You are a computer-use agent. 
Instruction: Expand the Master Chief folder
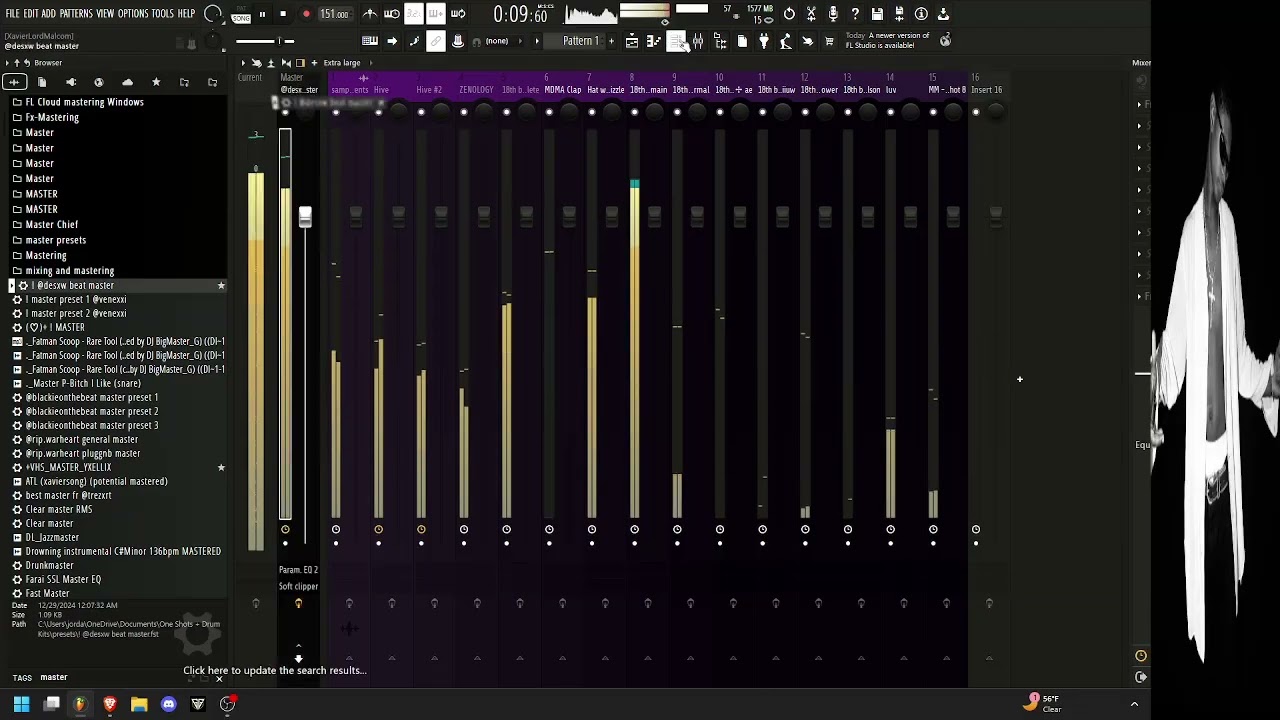(51, 225)
